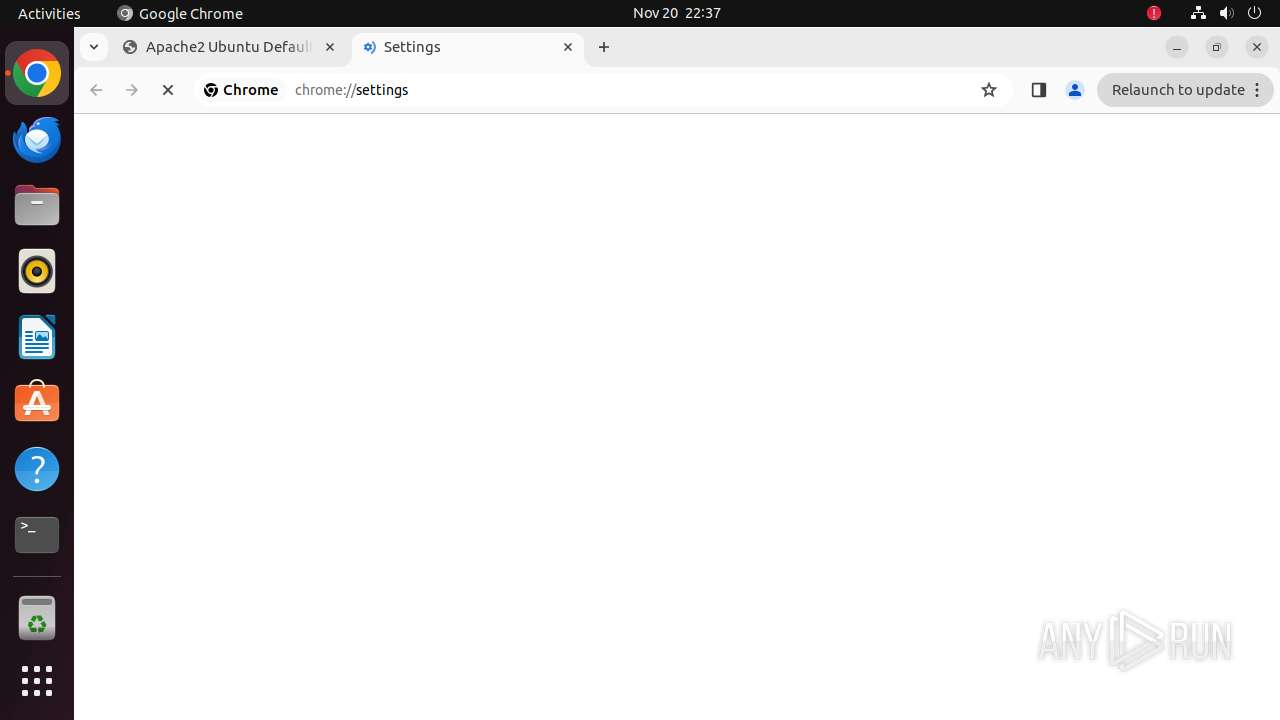
Task: Open the volume speaker icon
Action: pos(1227,13)
